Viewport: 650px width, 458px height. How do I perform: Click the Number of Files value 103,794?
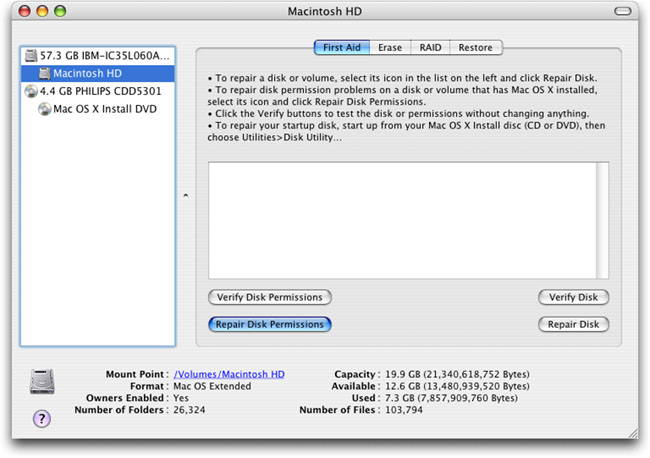[404, 410]
